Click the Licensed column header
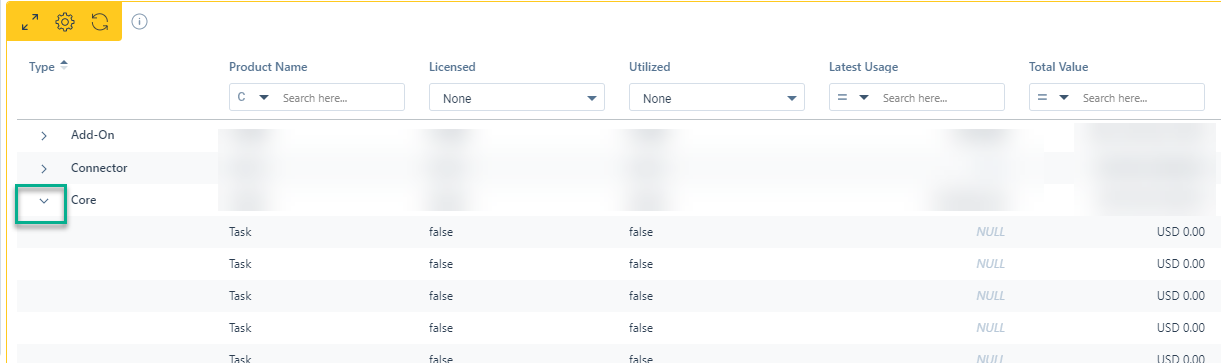This screenshot has width=1221, height=363. [452, 67]
